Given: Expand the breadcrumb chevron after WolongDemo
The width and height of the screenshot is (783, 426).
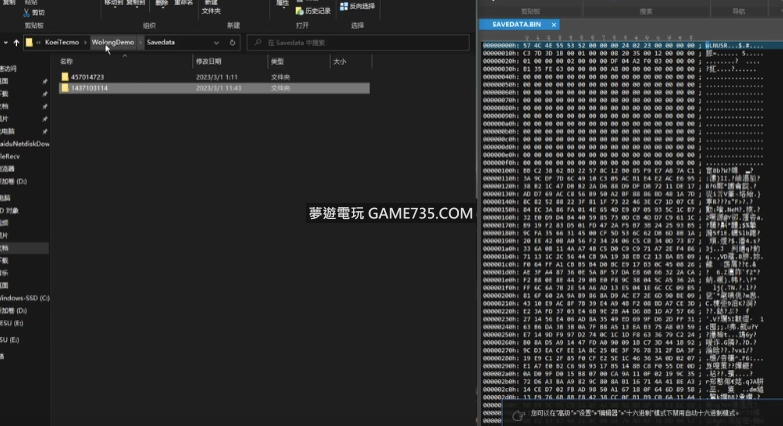Looking at the screenshot, I should [x=139, y=43].
